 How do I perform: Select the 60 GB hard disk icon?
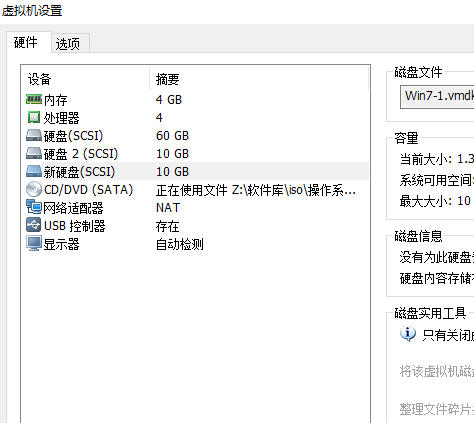pos(34,135)
